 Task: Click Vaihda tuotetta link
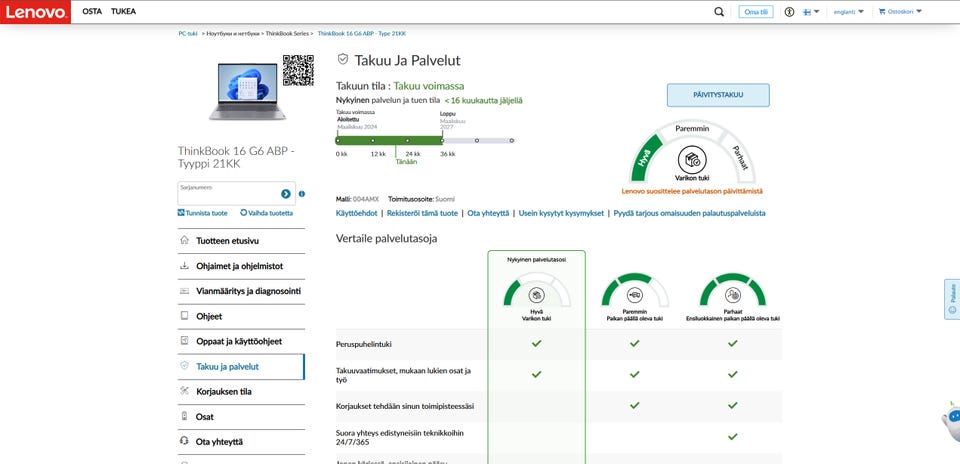(267, 213)
